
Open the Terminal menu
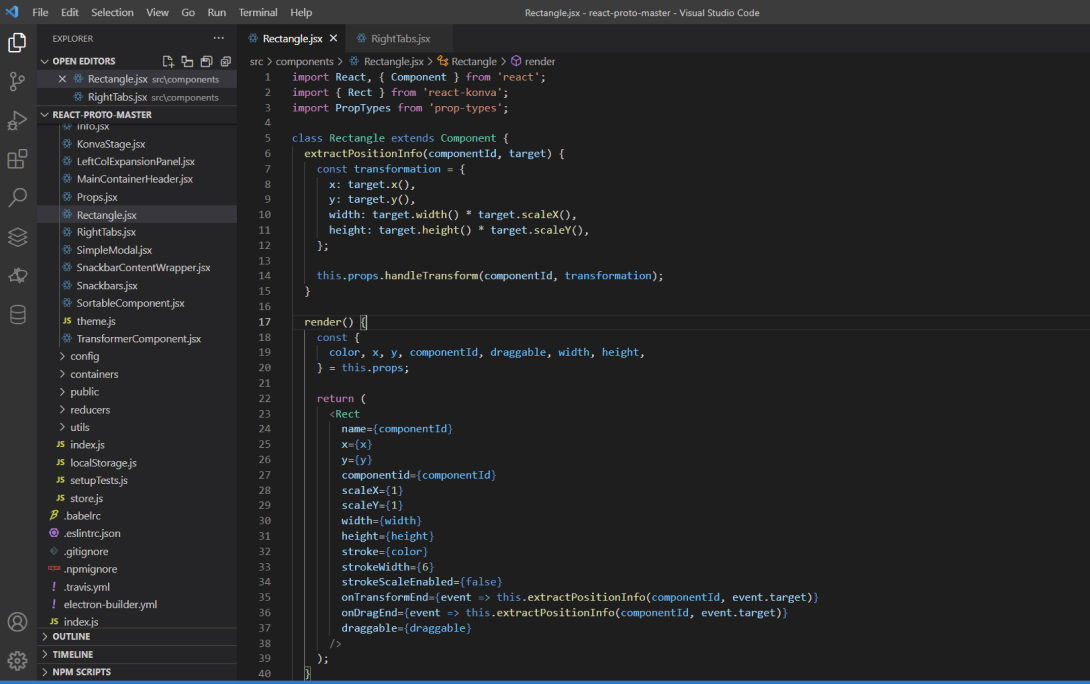click(258, 13)
